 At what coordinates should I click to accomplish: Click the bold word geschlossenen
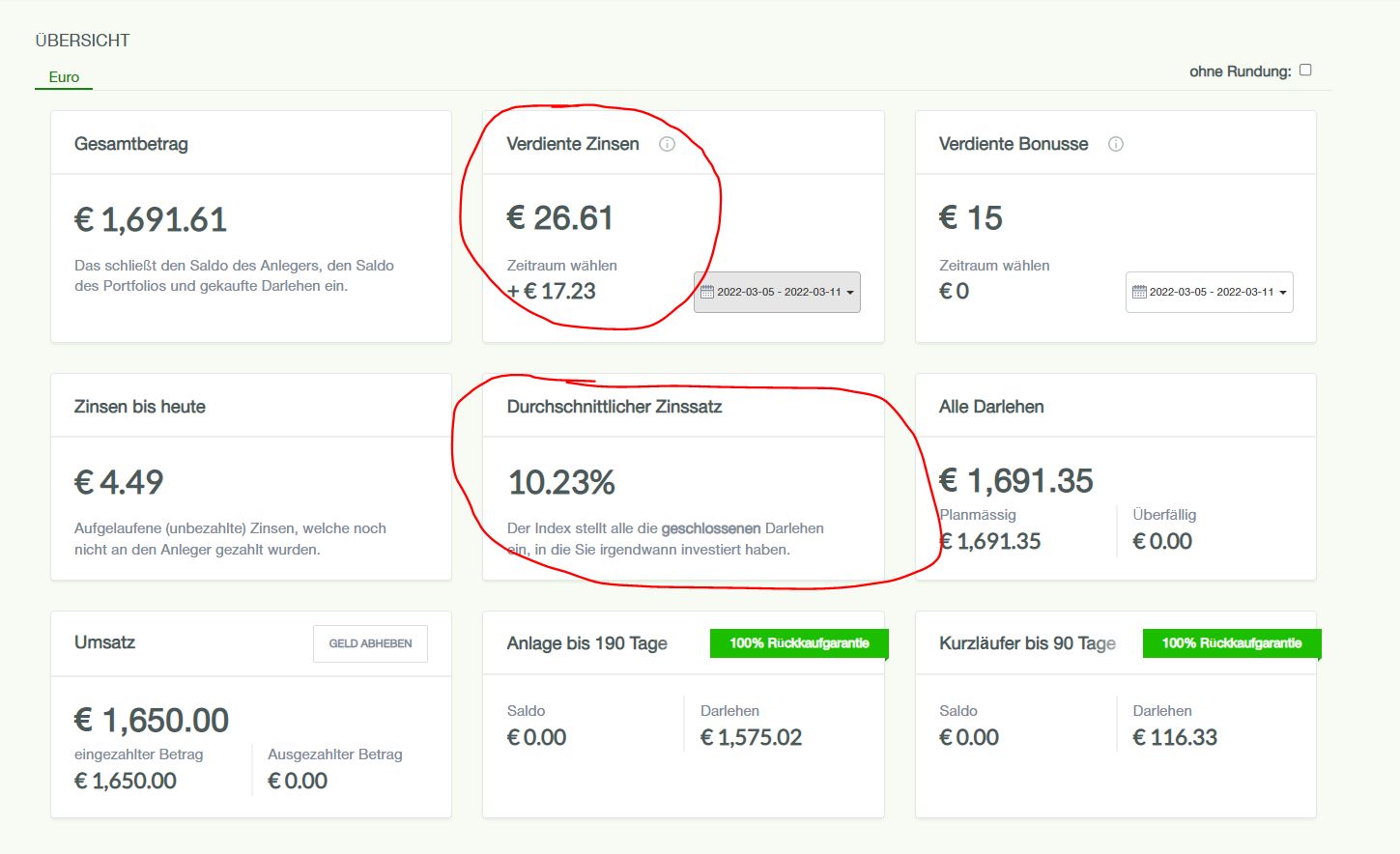pyautogui.click(x=711, y=528)
